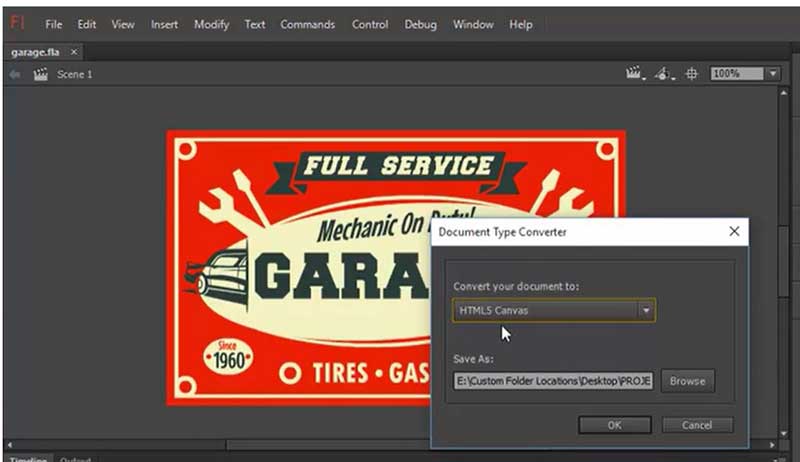Image resolution: width=800 pixels, height=462 pixels.
Task: Open the Edit Scene clapperboard dropdown
Action: (x=635, y=73)
